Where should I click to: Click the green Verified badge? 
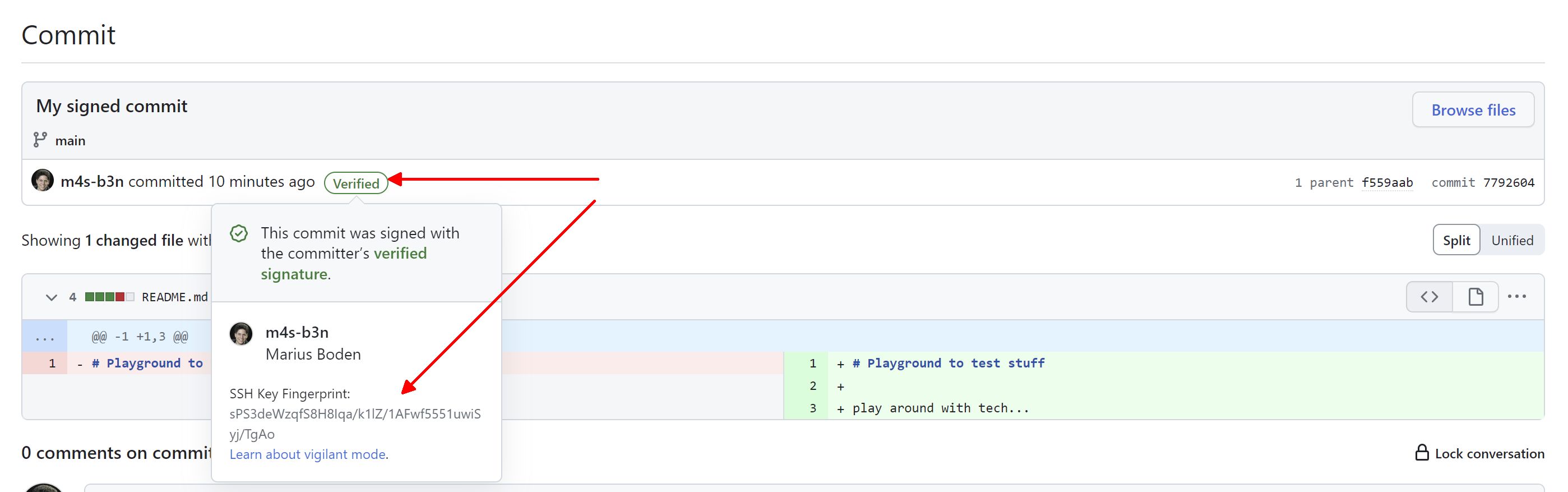click(x=355, y=183)
